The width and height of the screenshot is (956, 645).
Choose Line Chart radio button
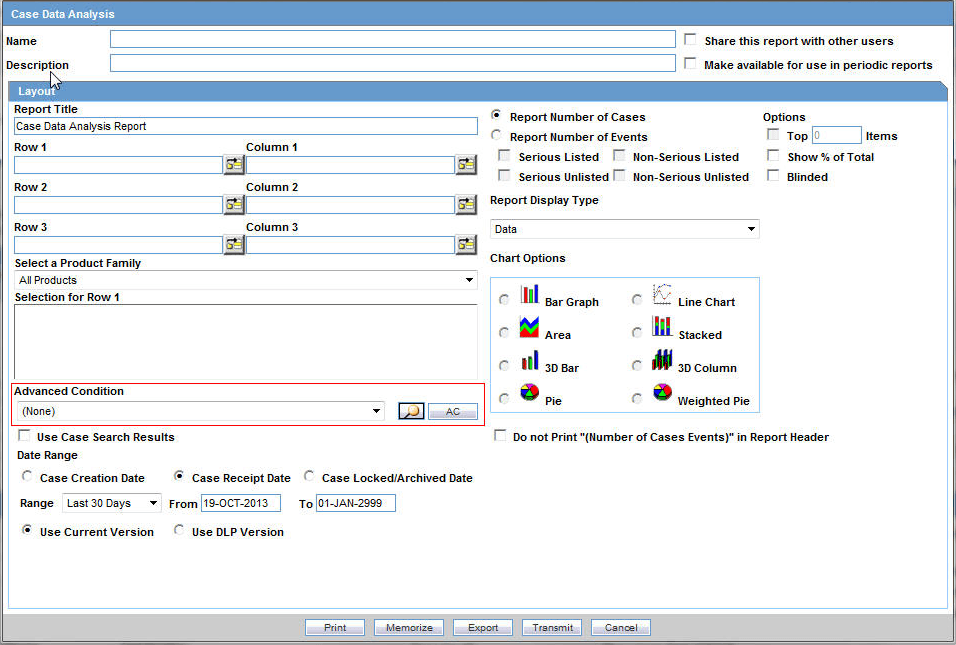click(637, 300)
